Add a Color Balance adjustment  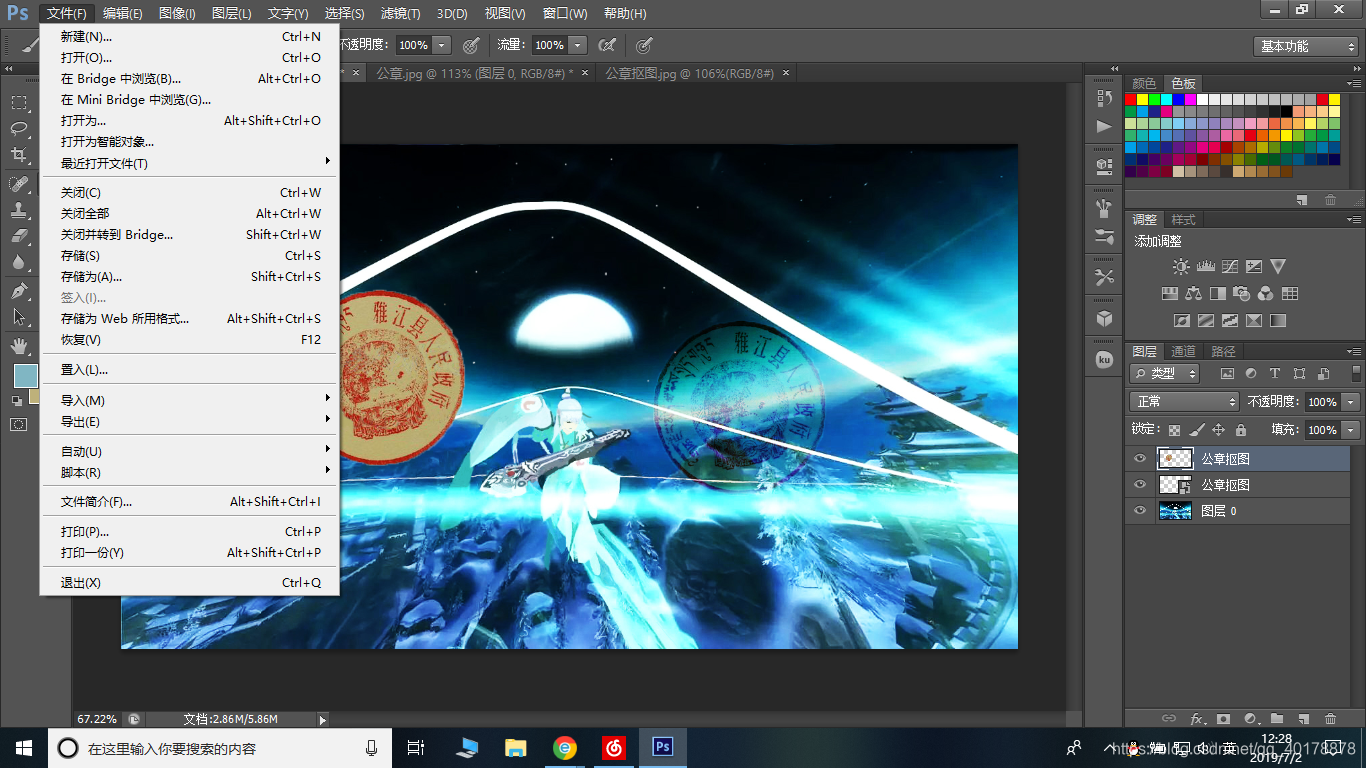[x=1193, y=294]
